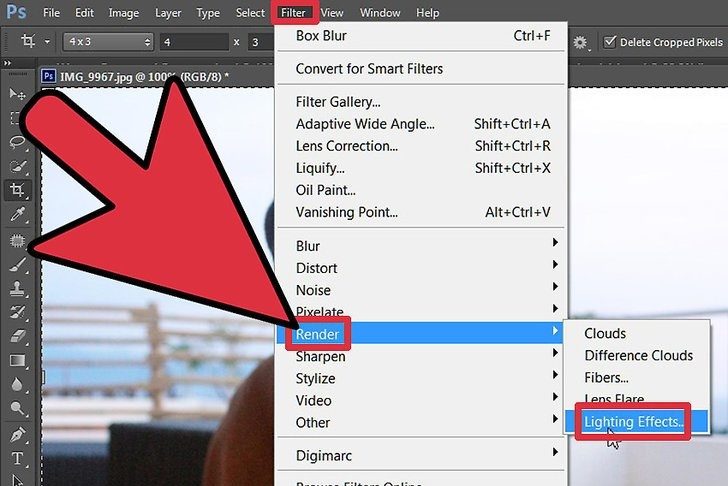Select the Gradient tool
The width and height of the screenshot is (728, 486).
(17, 360)
